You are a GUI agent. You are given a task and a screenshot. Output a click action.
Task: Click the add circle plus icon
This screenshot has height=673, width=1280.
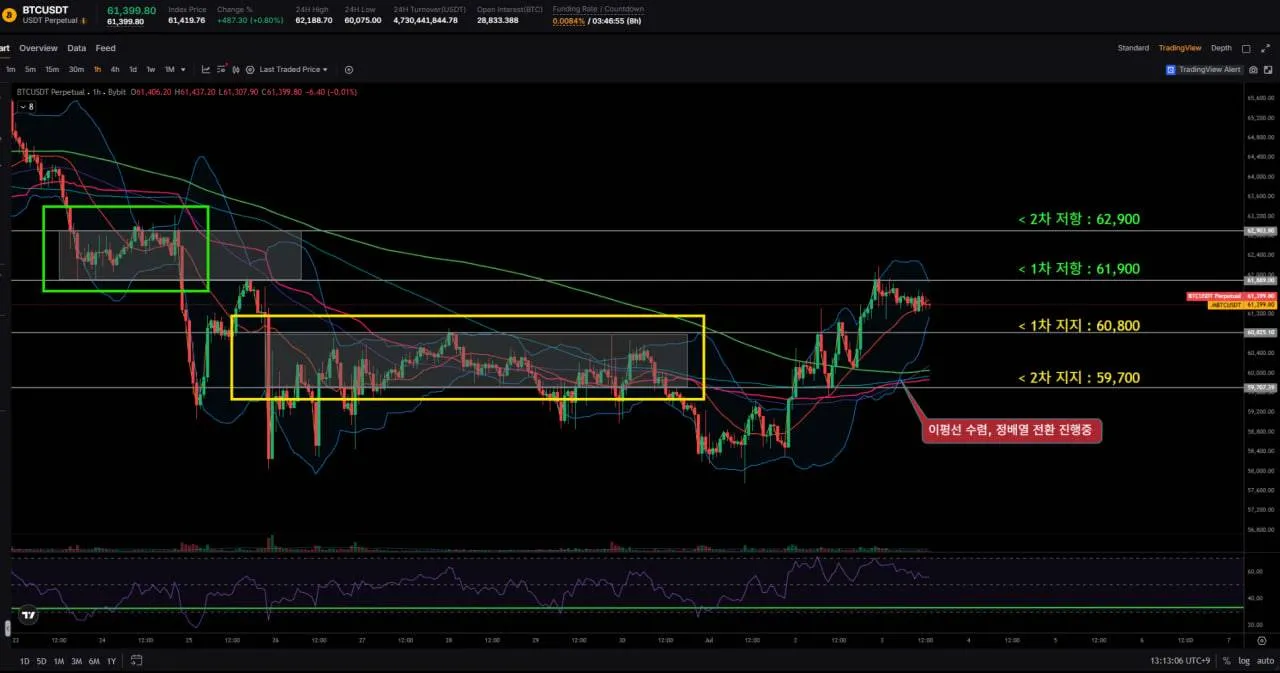[x=349, y=70]
